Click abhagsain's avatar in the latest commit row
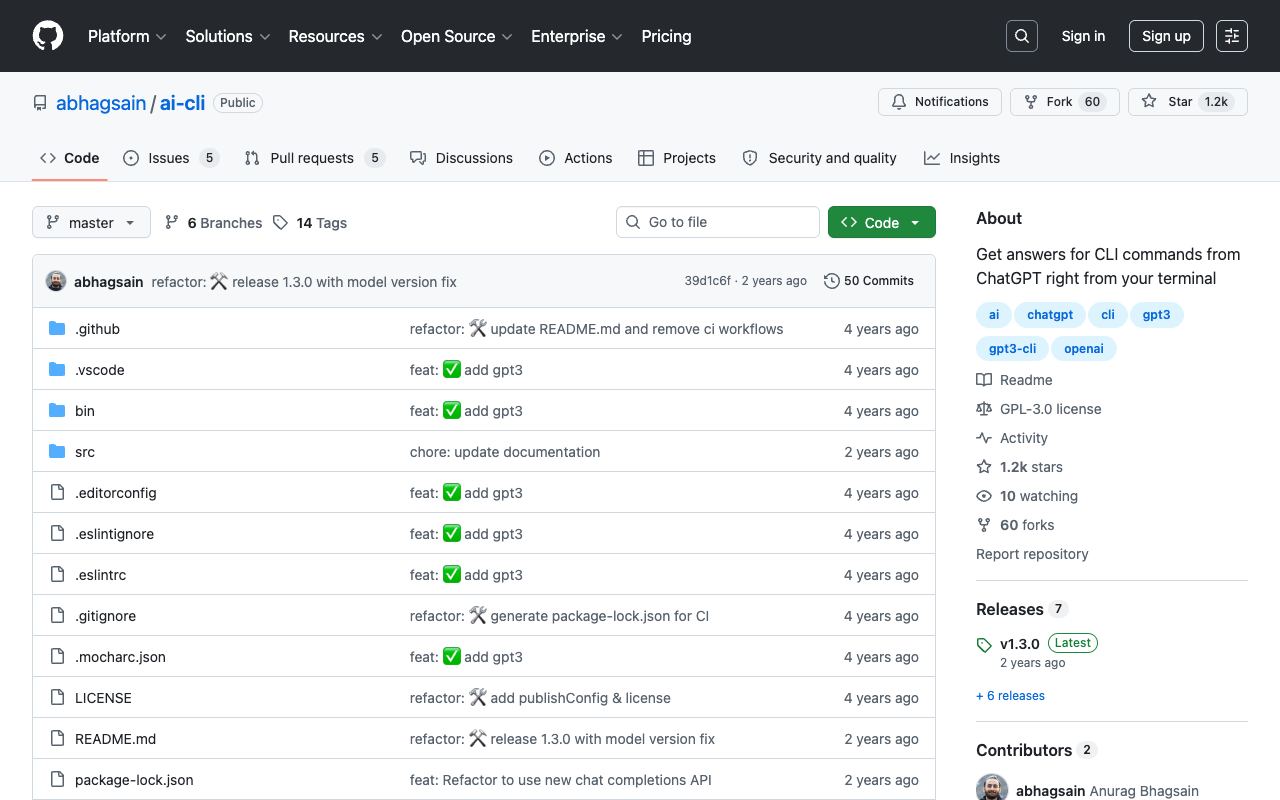The width and height of the screenshot is (1280, 800). (x=56, y=281)
